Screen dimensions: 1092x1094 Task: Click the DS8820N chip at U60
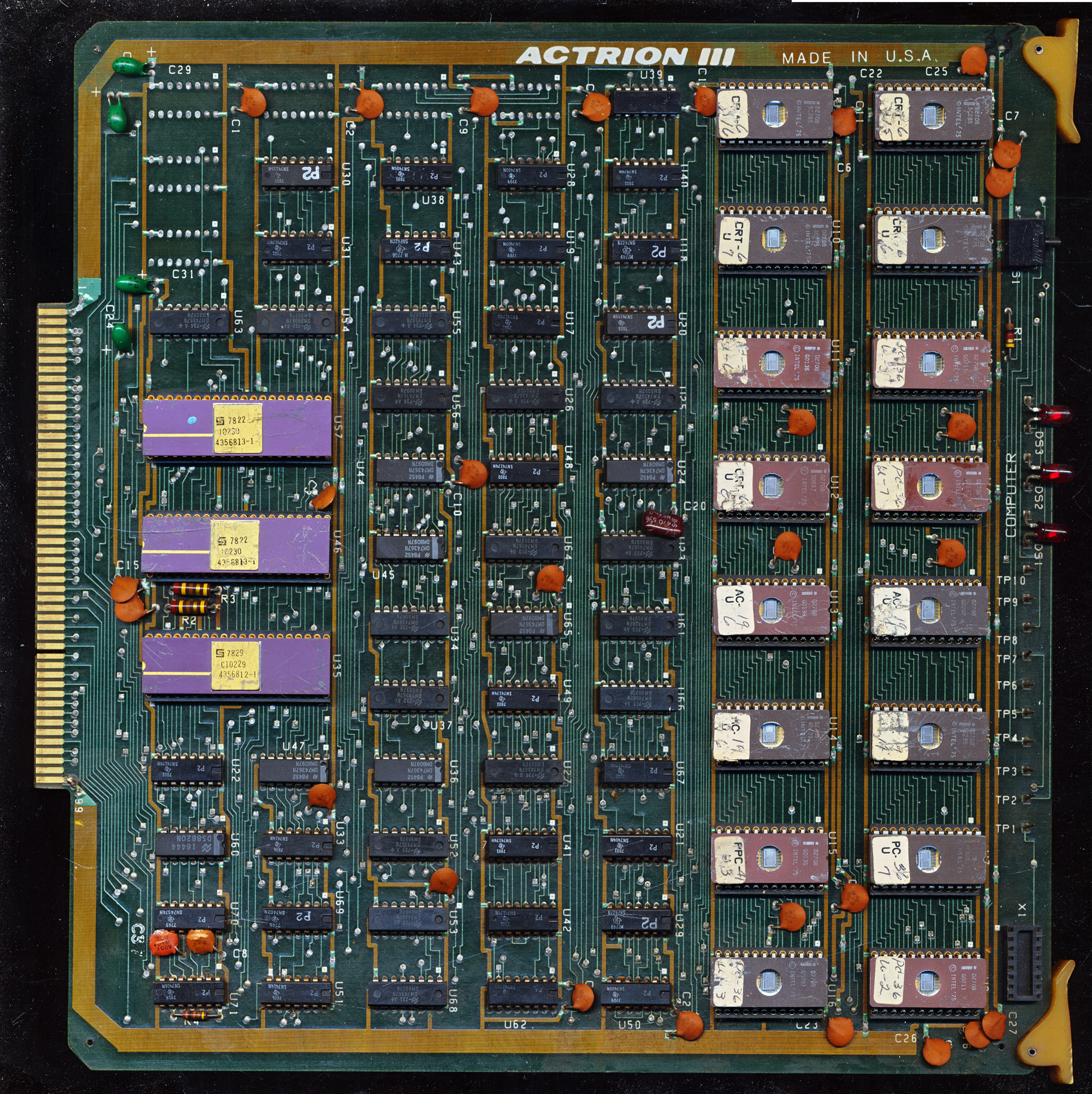coord(189,845)
